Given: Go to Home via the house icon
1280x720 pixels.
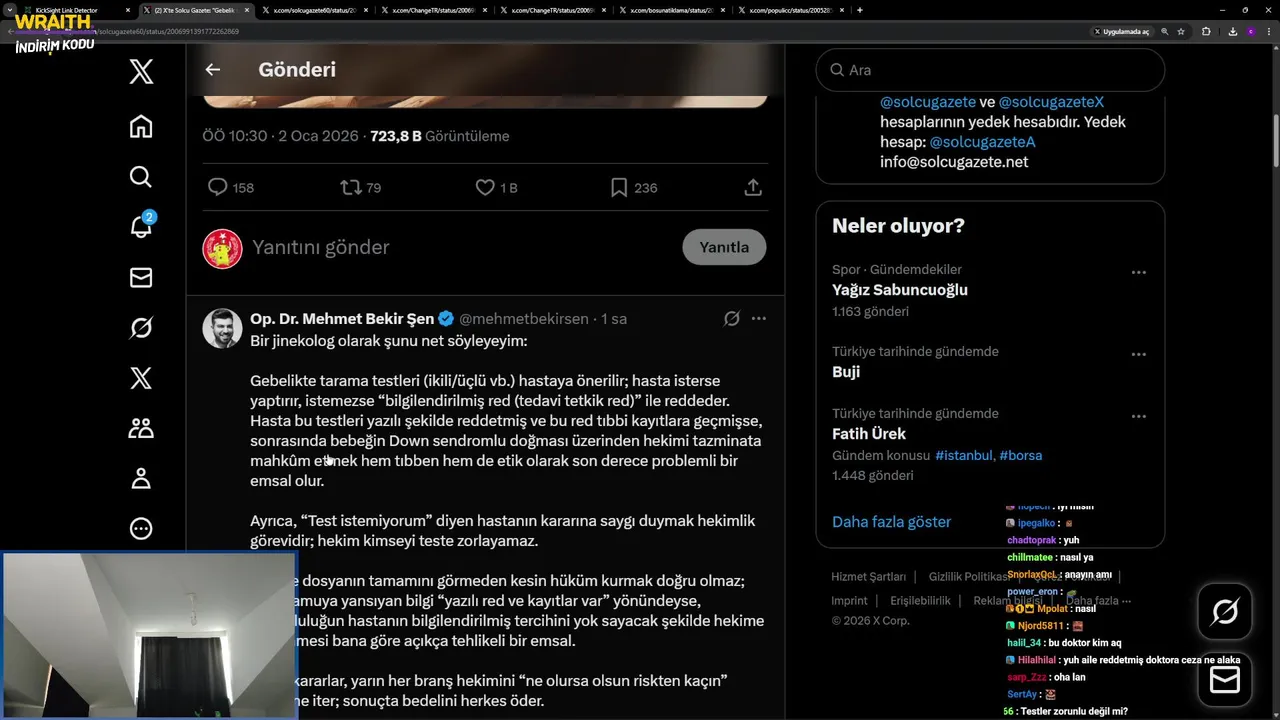Looking at the screenshot, I should coord(141,126).
